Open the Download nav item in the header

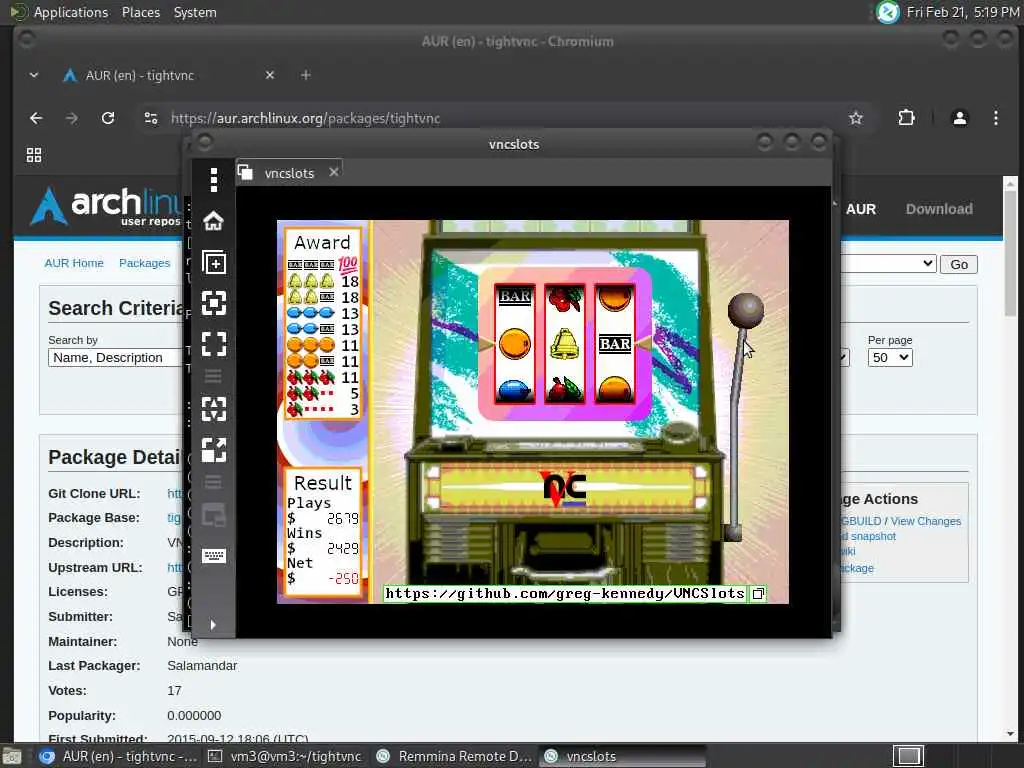(x=939, y=209)
